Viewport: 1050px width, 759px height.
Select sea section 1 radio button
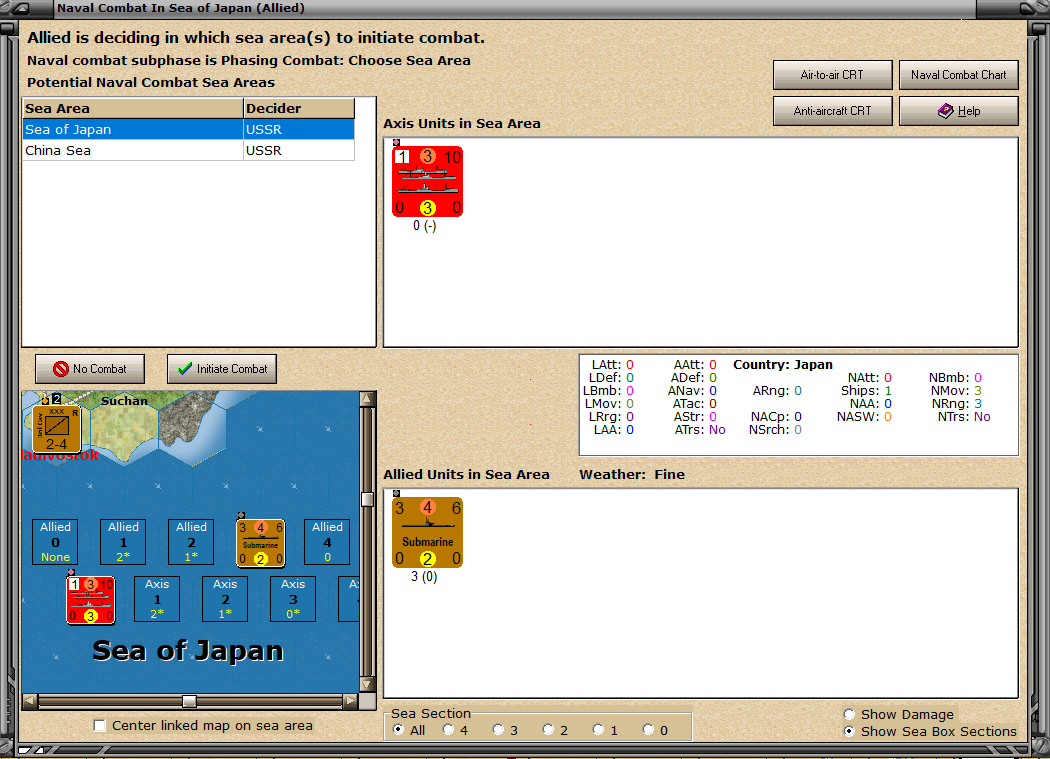point(599,730)
